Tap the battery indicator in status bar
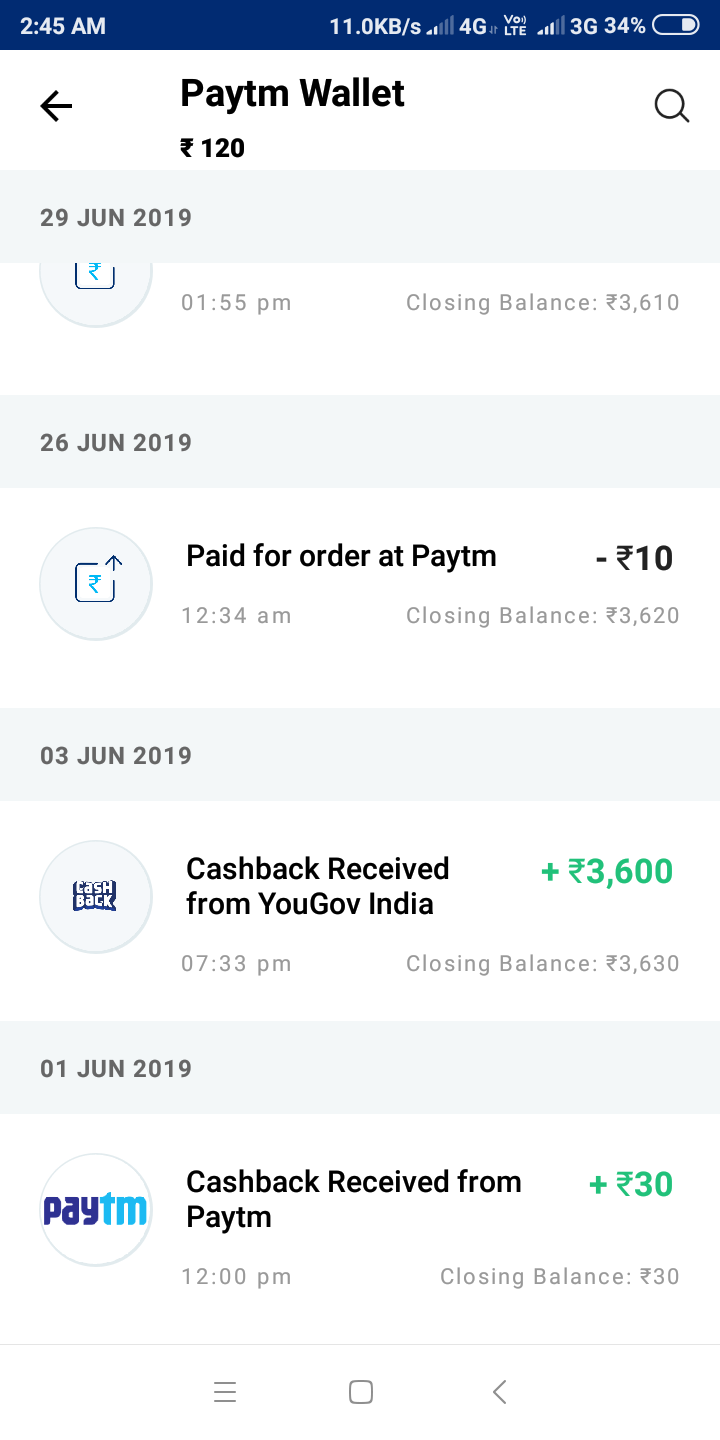 [675, 26]
